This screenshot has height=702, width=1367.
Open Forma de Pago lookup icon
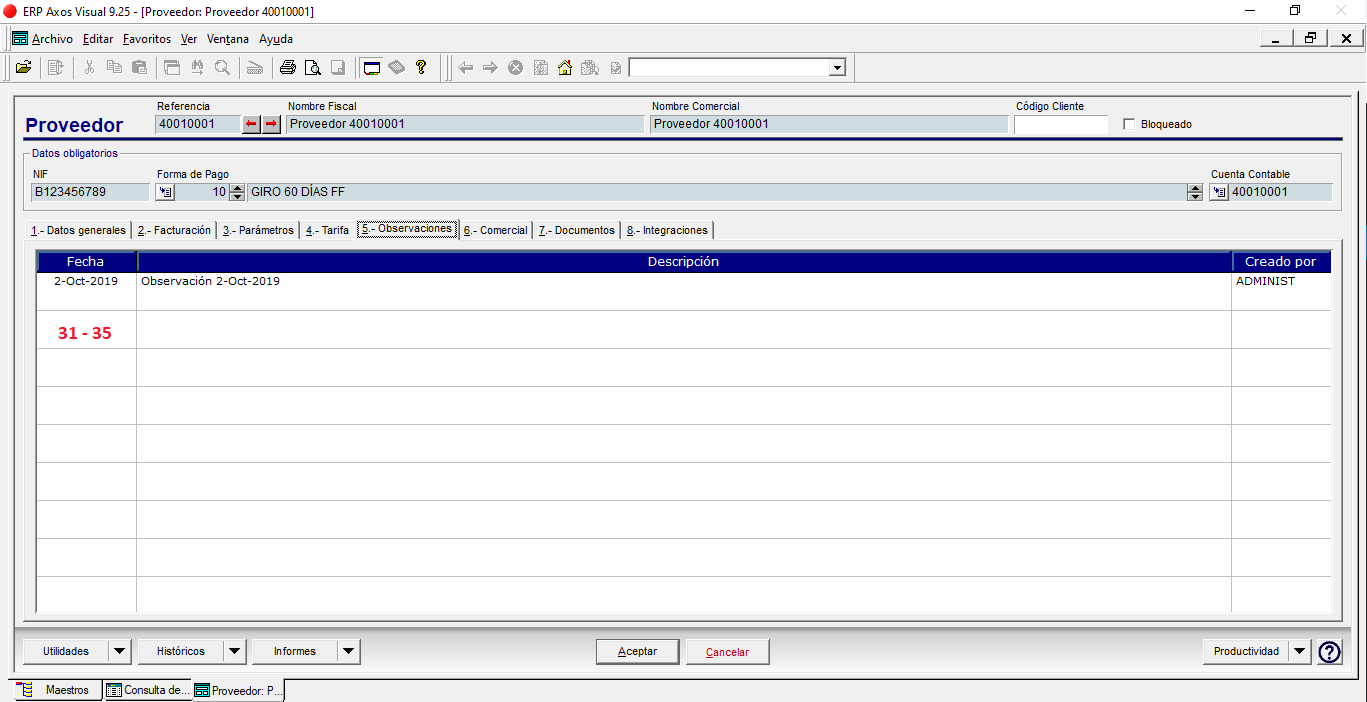(166, 192)
